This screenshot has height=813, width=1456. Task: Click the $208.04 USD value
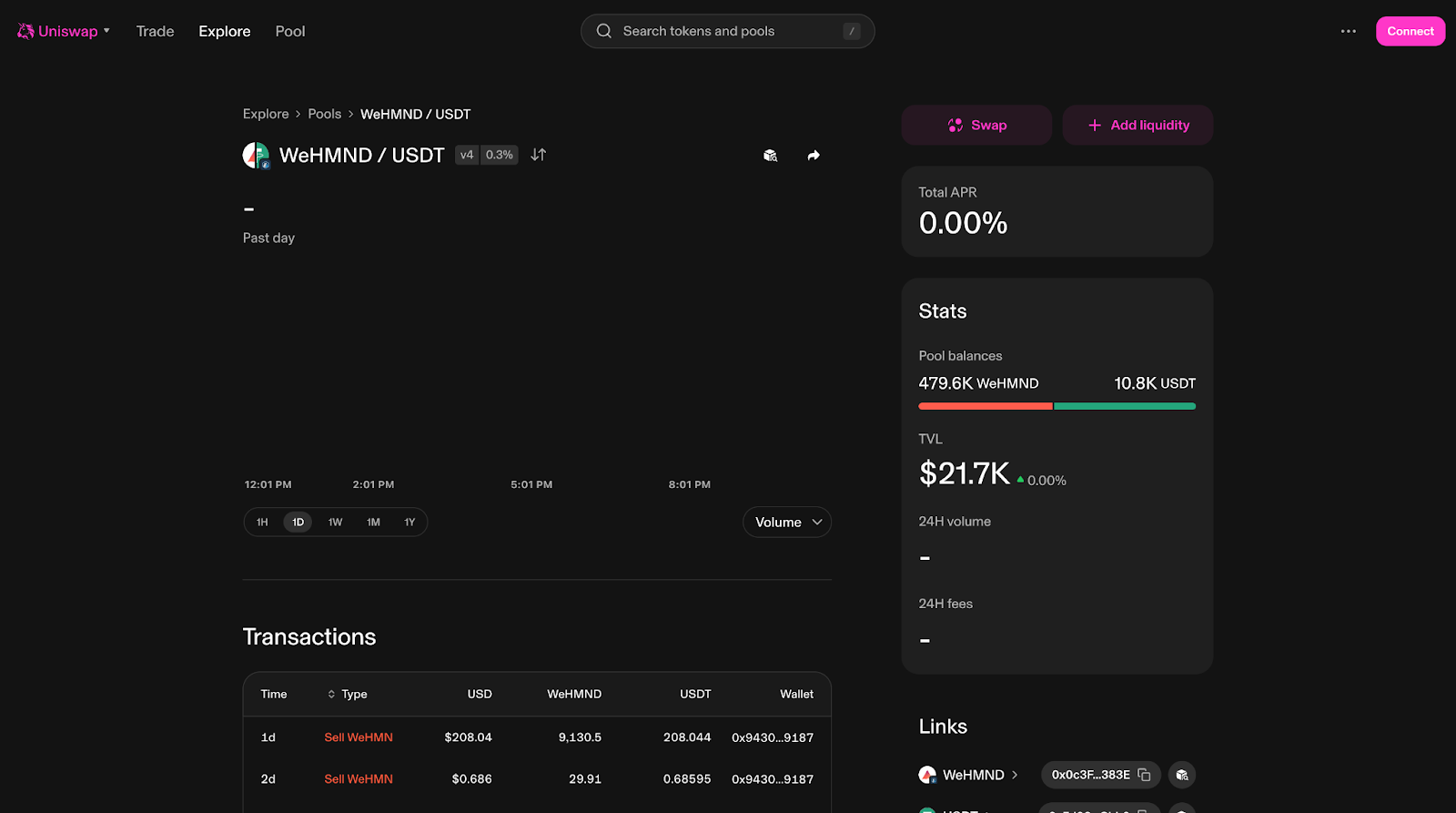468,737
